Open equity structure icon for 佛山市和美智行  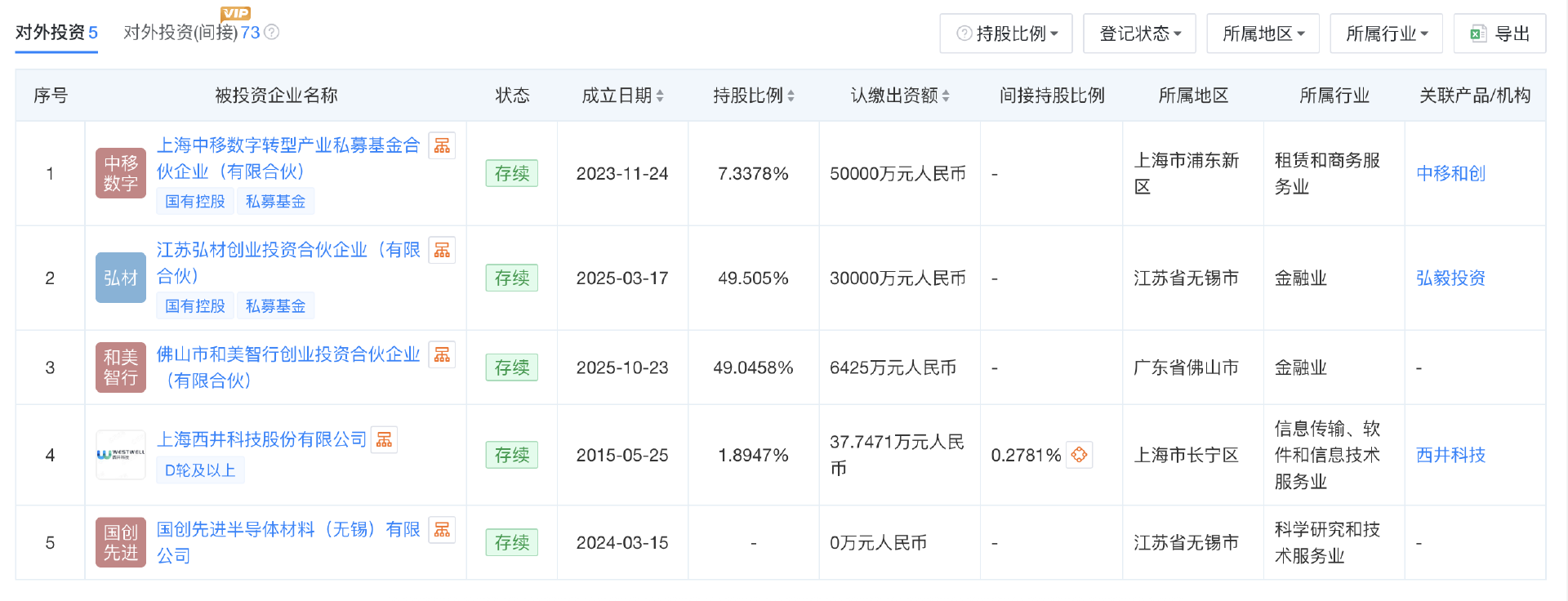point(442,354)
